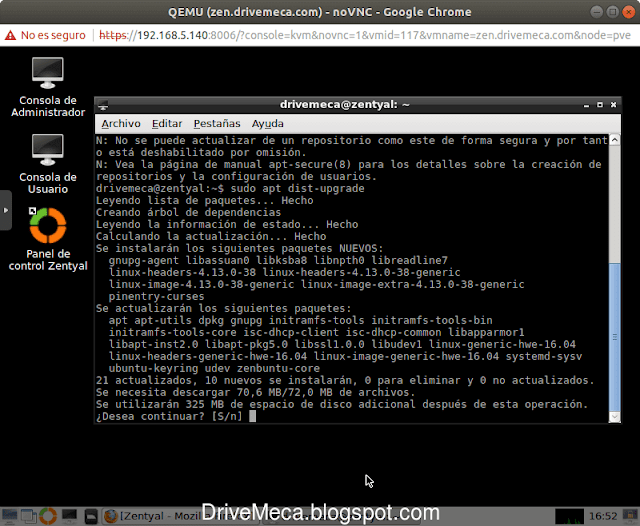Click 'Se necesita descargar 70,6 MB' line
The width and height of the screenshot is (640, 526).
pos(256,392)
